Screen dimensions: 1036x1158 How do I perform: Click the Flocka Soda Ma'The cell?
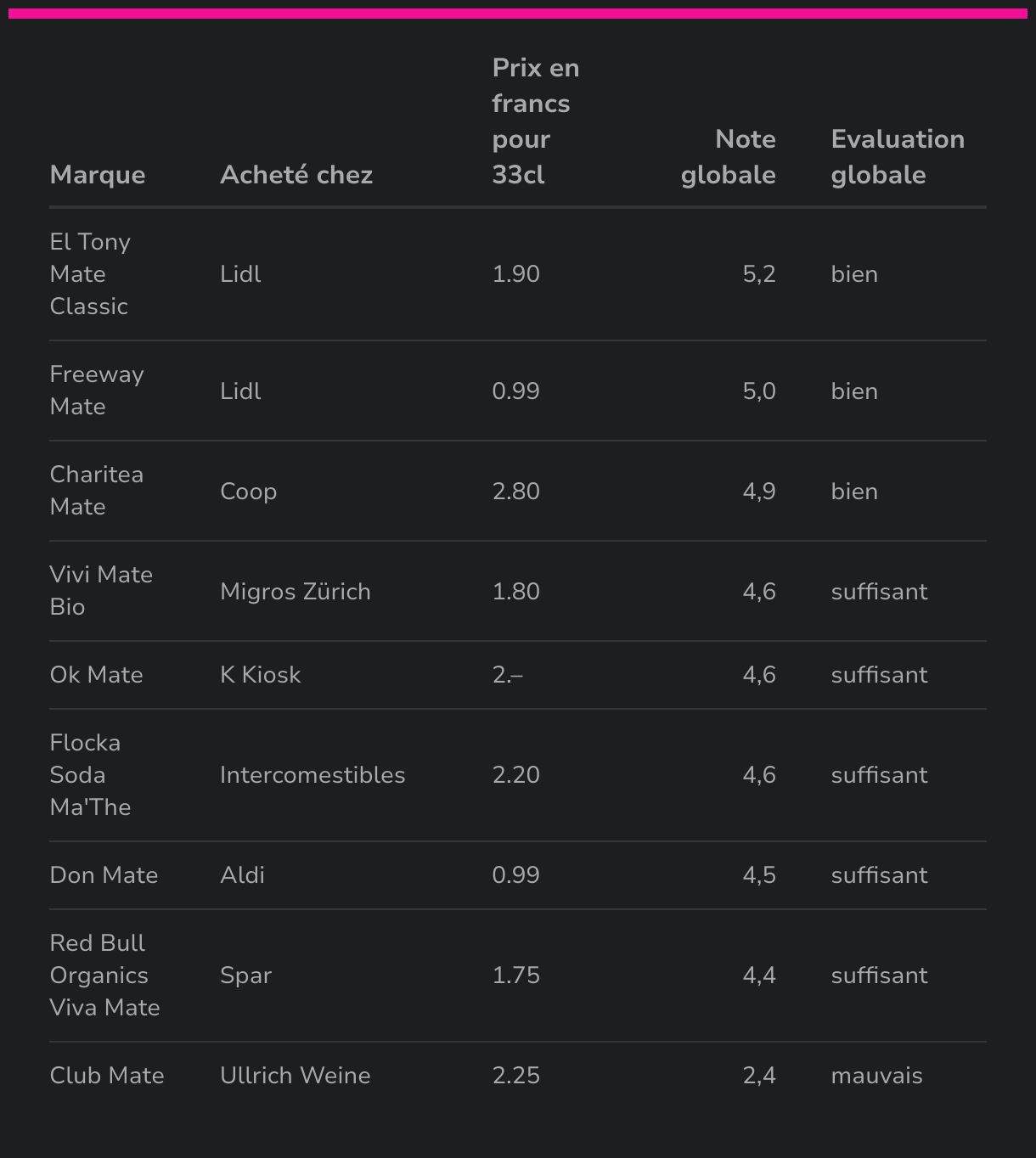(x=90, y=775)
